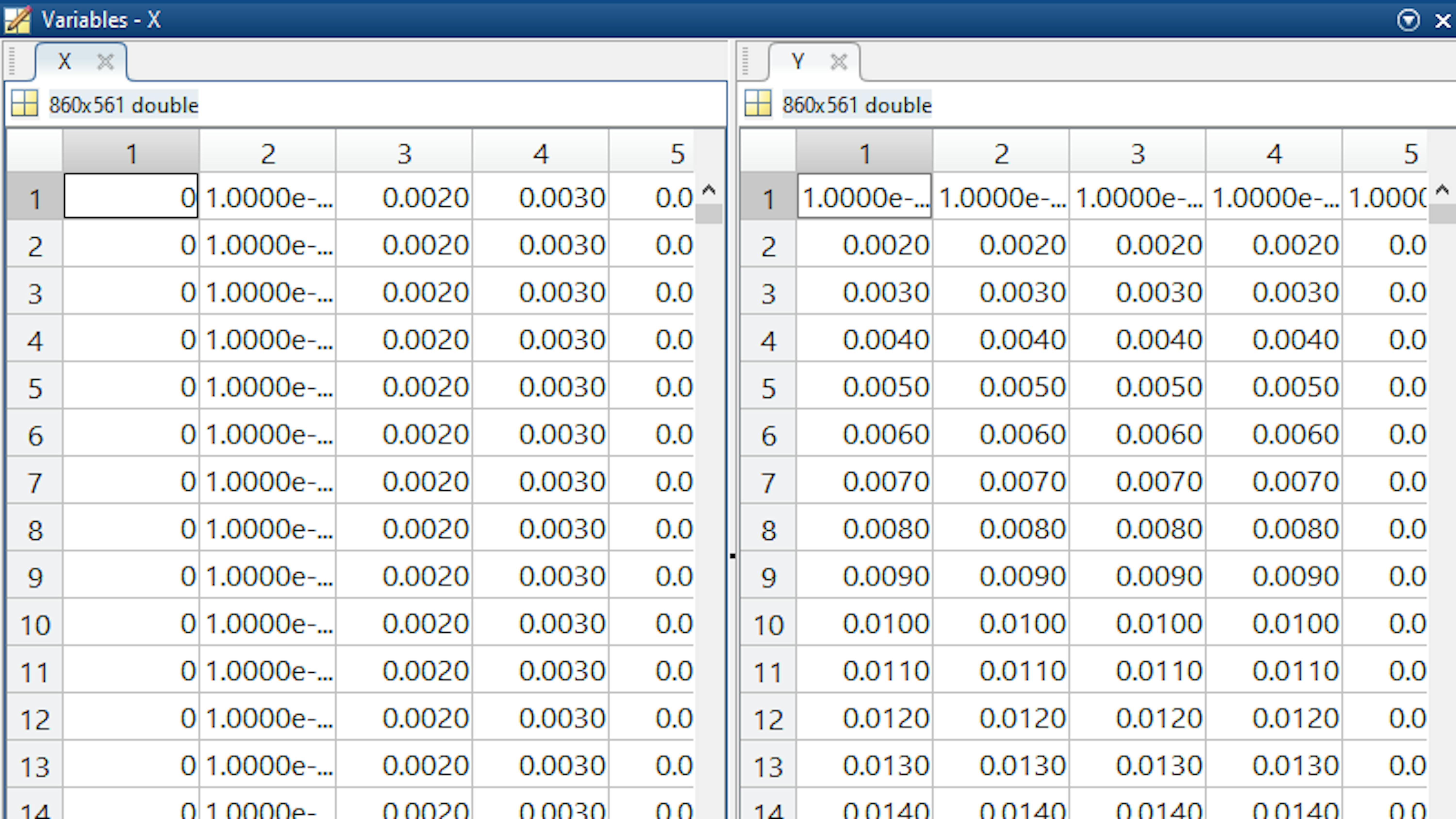Select column 2 header in Y table
Viewport: 1456px width, 819px height.
1001,151
